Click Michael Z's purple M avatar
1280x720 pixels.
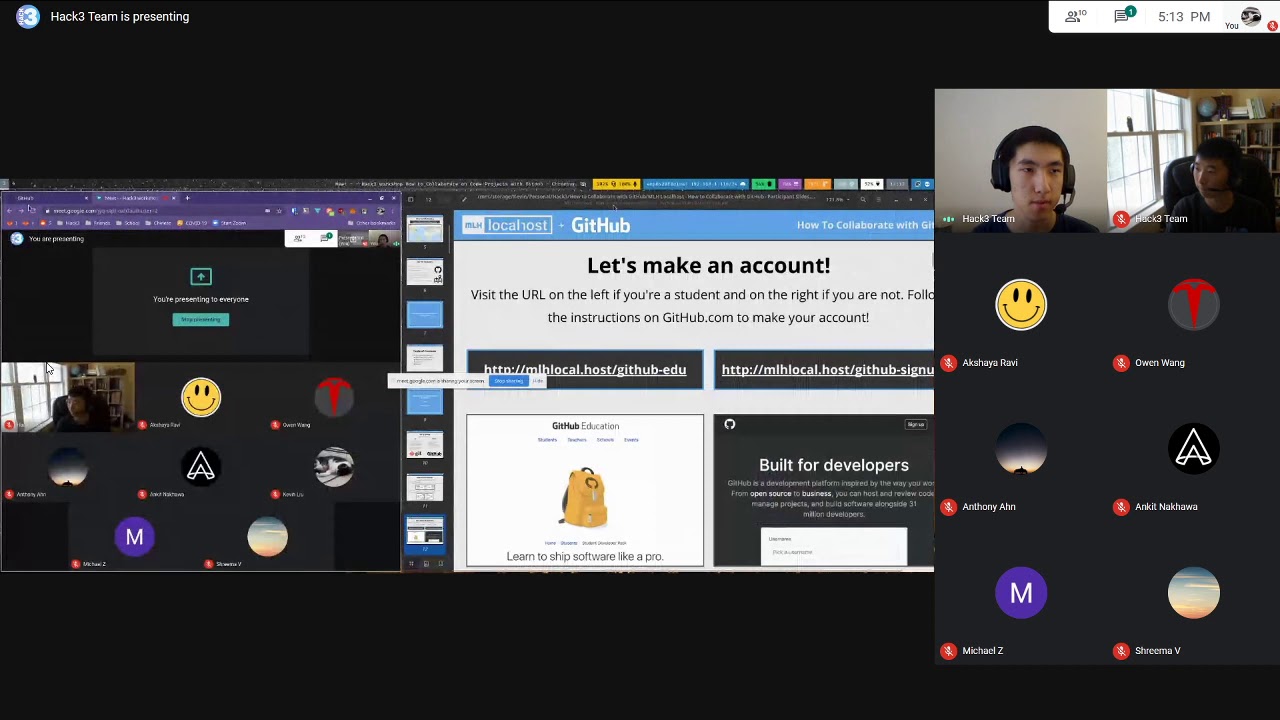click(1021, 592)
